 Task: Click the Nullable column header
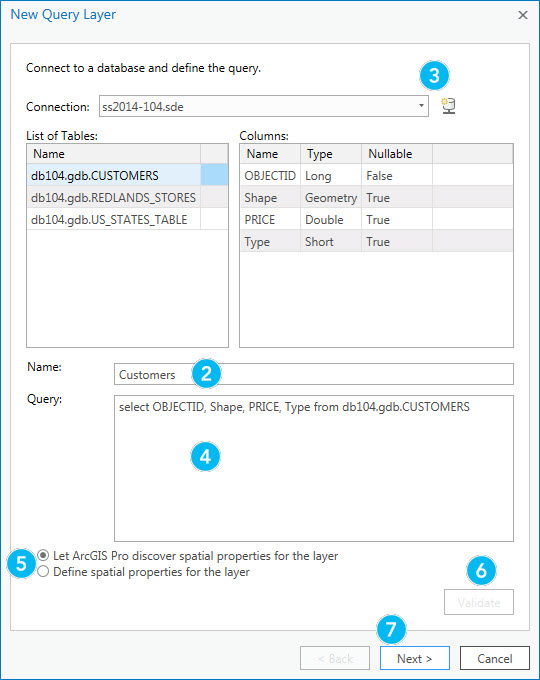pyautogui.click(x=397, y=154)
